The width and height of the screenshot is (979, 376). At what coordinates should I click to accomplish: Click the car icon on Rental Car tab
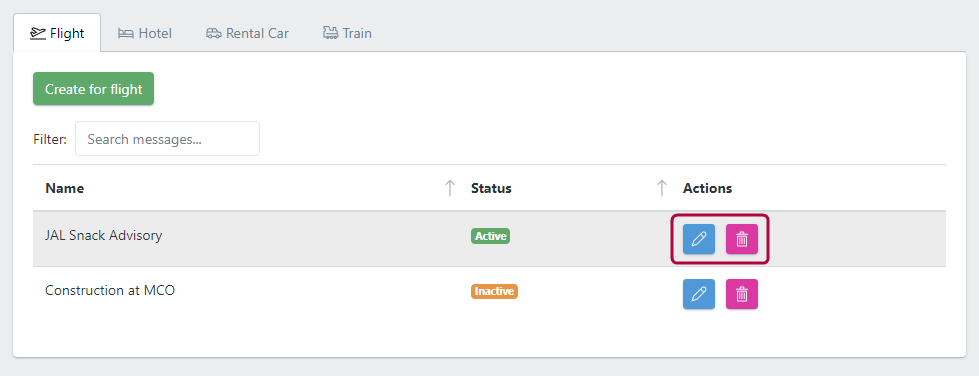pyautogui.click(x=214, y=33)
